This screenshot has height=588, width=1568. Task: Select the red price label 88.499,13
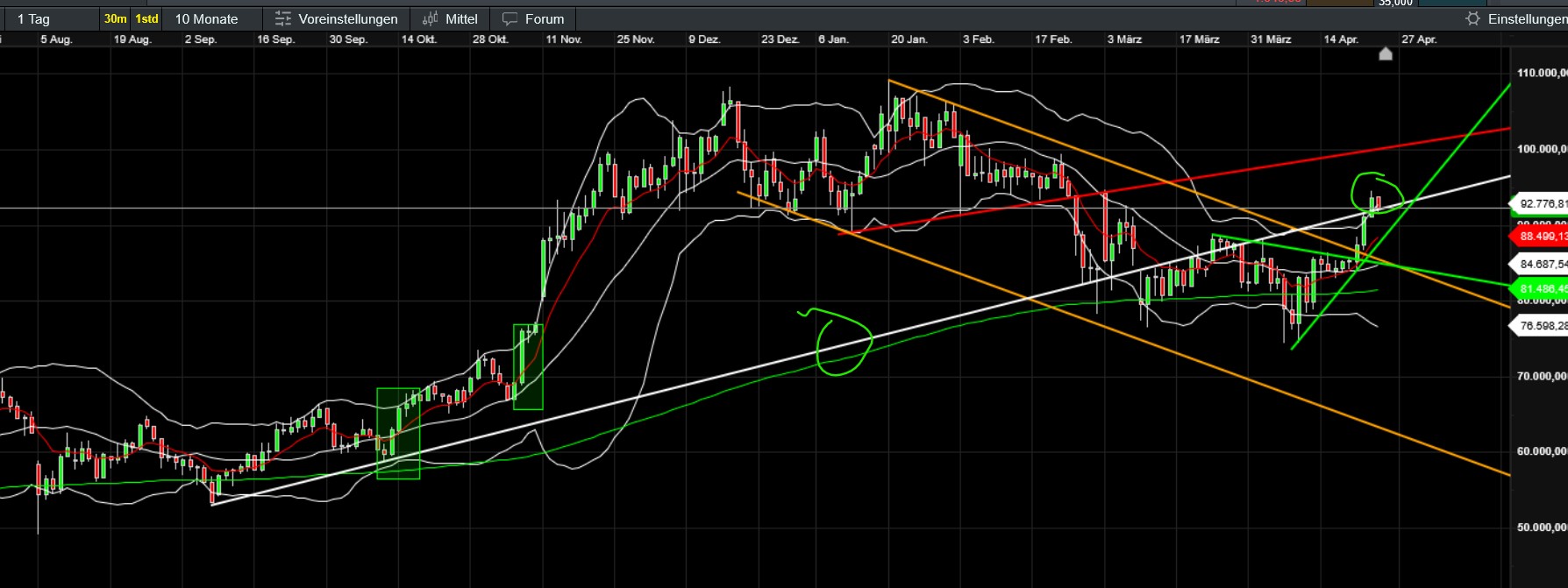1539,237
